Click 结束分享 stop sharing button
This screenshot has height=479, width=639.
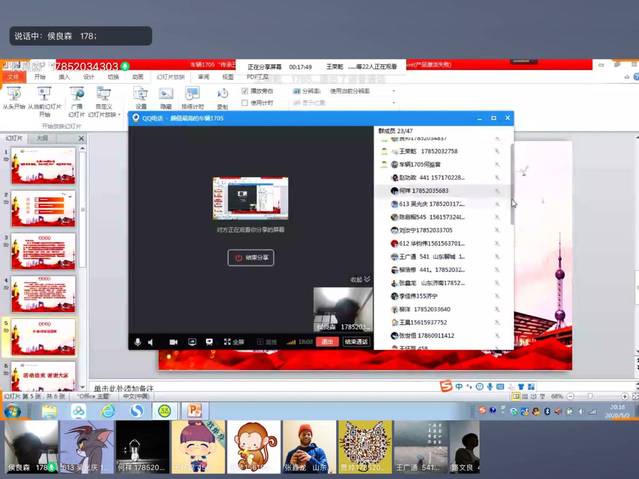[251, 257]
